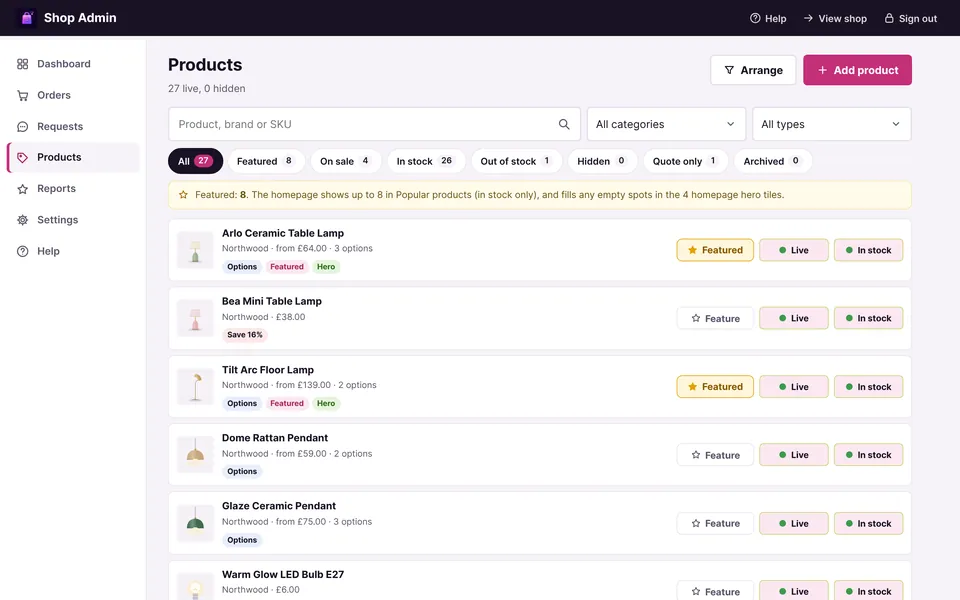Feature the Bea Mini Table Lamp
The width and height of the screenshot is (960, 600).
[x=715, y=318]
